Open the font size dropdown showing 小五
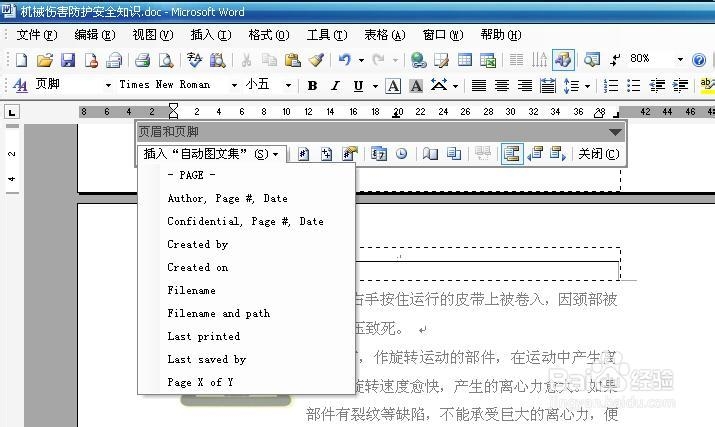The height and width of the screenshot is (427, 715). pyautogui.click(x=288, y=85)
